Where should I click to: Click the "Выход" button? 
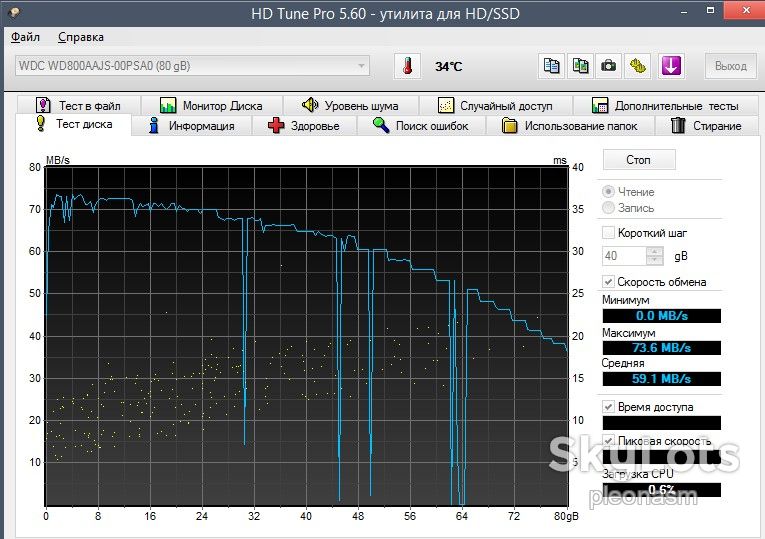(730, 66)
